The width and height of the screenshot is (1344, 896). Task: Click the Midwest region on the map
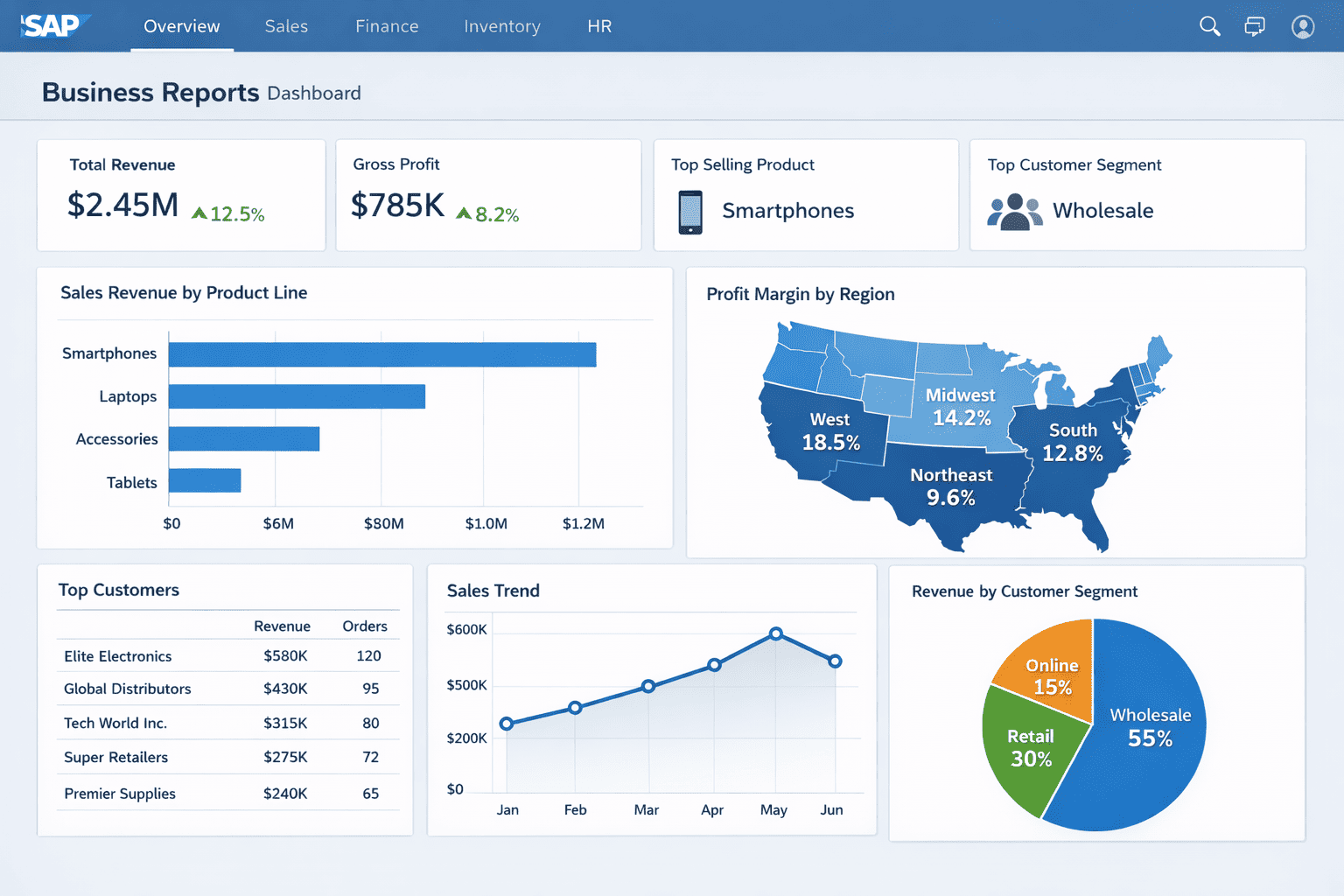point(961,405)
